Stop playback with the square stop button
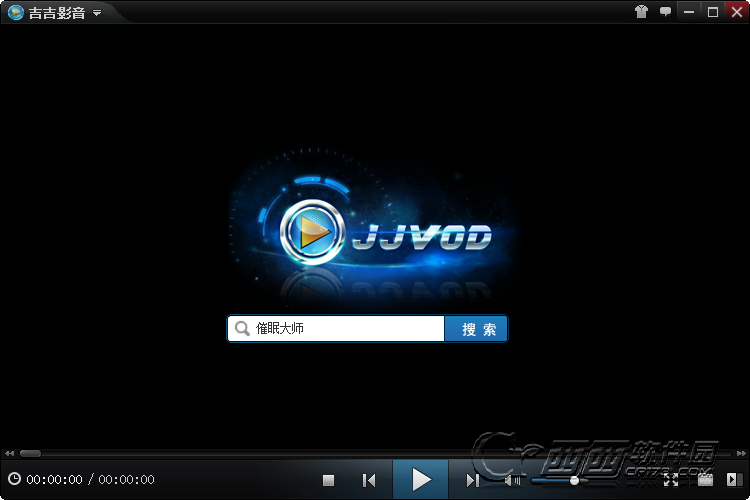Viewport: 750px width, 500px height. [328, 480]
